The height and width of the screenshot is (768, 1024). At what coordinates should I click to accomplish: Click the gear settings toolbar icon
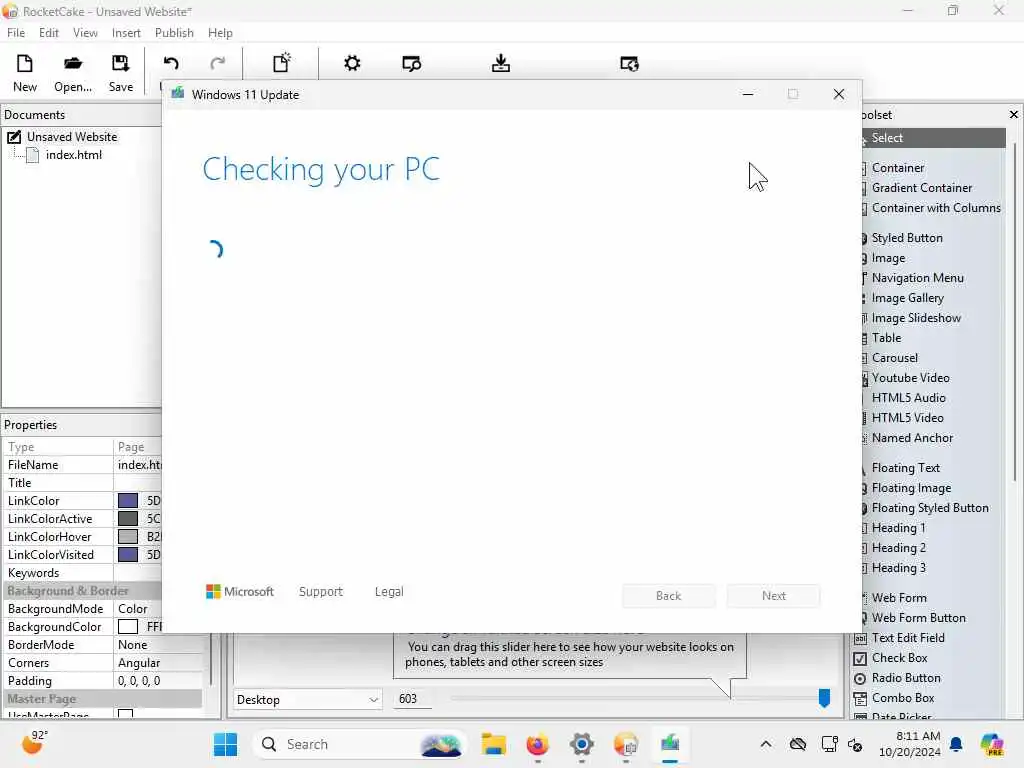[x=352, y=63]
